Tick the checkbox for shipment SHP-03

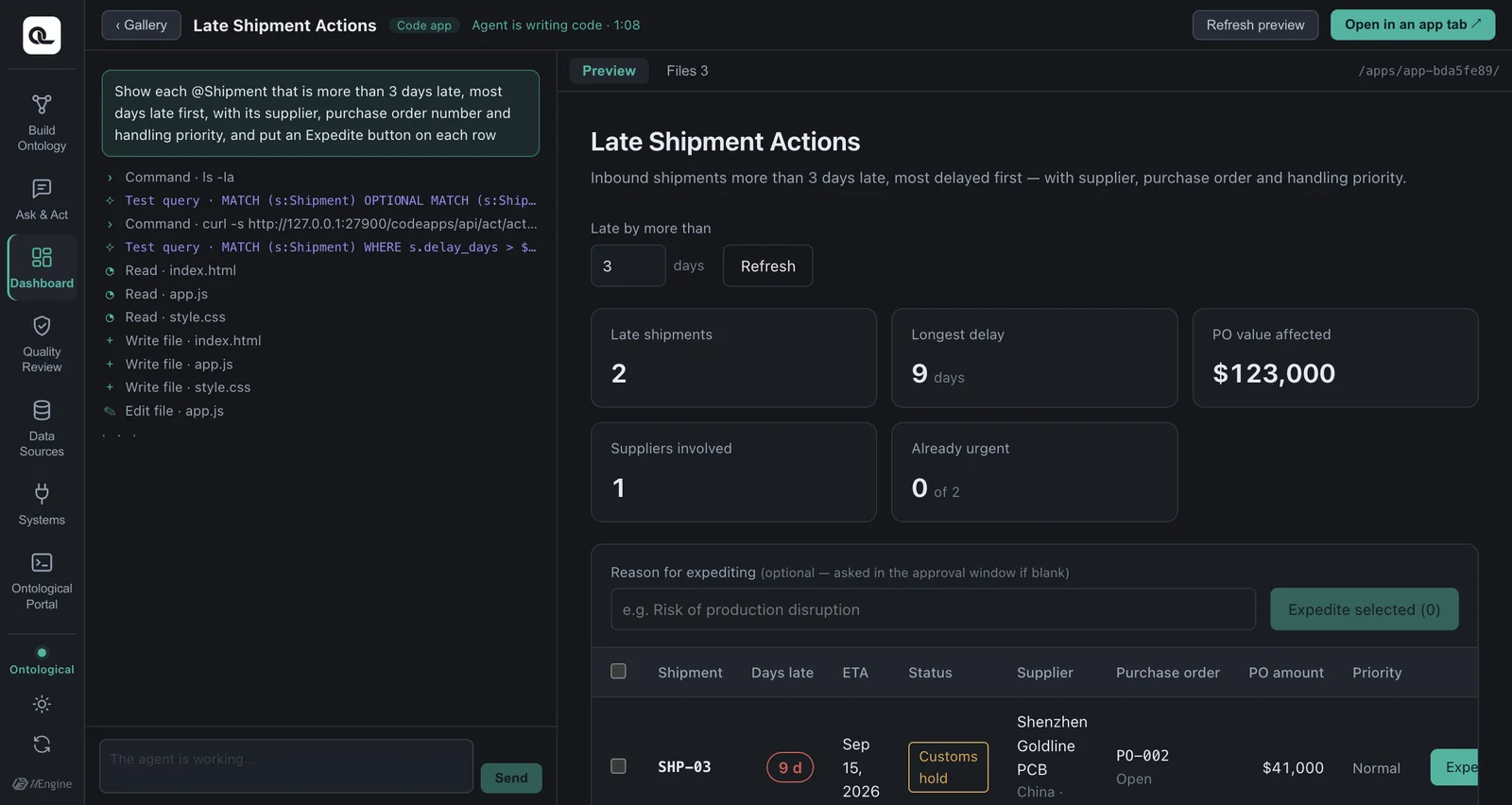tap(618, 765)
